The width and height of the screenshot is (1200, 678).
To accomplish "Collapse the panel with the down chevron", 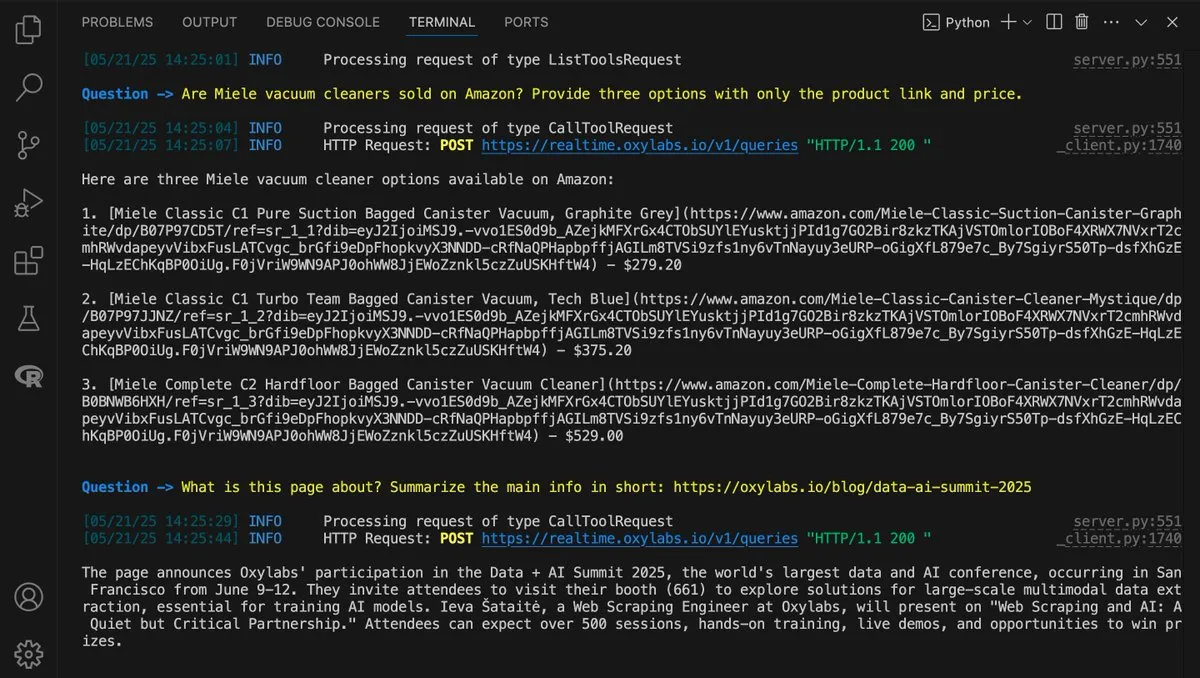I will point(1141,21).
